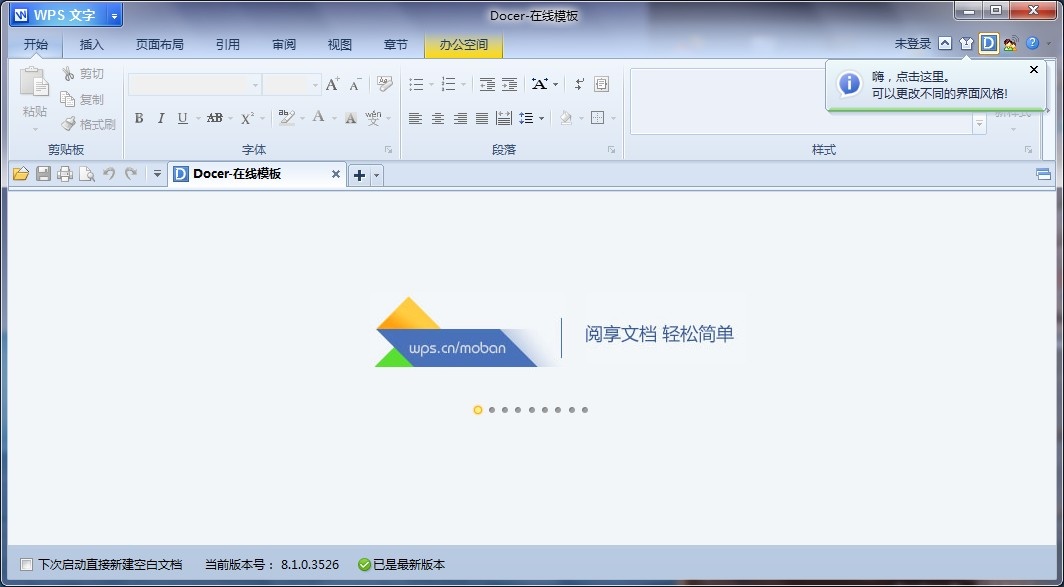Click the blue Help question mark icon
This screenshot has height=587, width=1064.
click(1032, 44)
